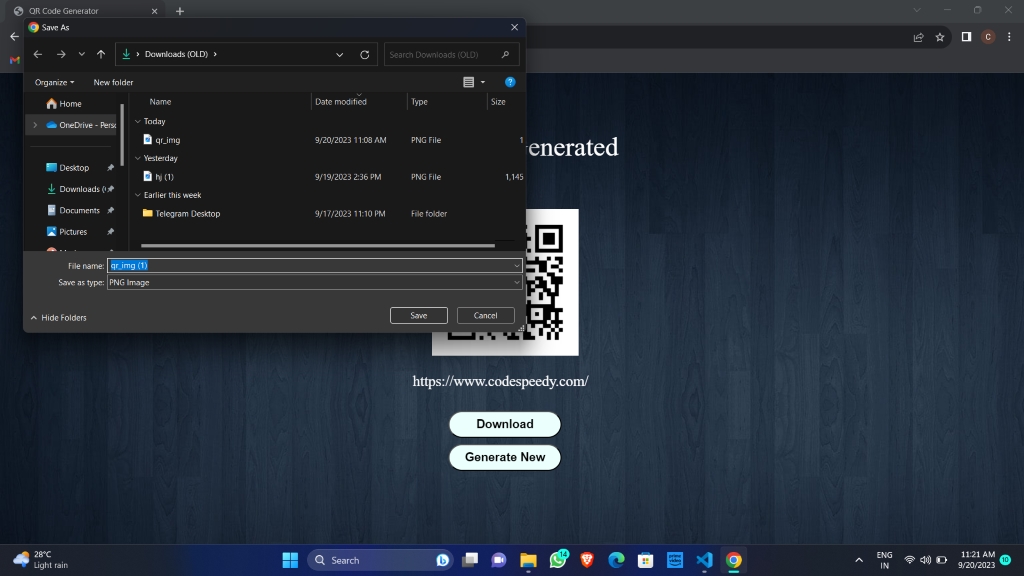Click the File name text field

(310, 266)
